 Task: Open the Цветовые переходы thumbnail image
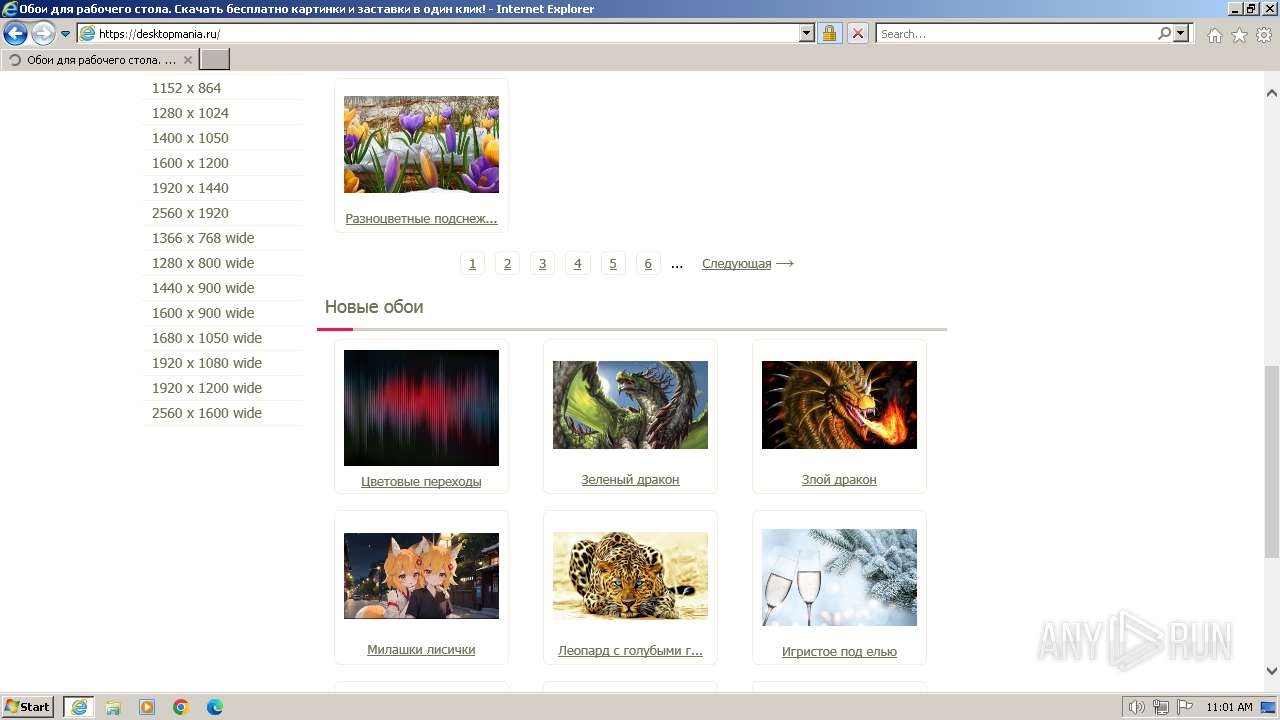click(421, 408)
